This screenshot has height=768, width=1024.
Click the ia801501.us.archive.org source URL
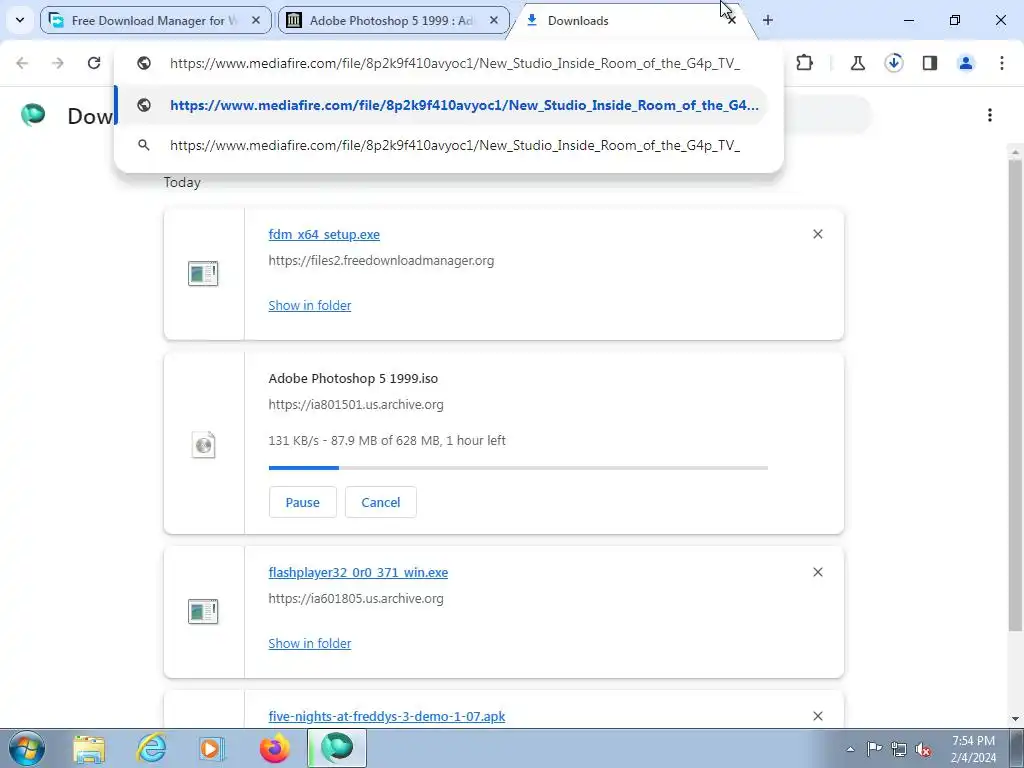[x=356, y=404]
